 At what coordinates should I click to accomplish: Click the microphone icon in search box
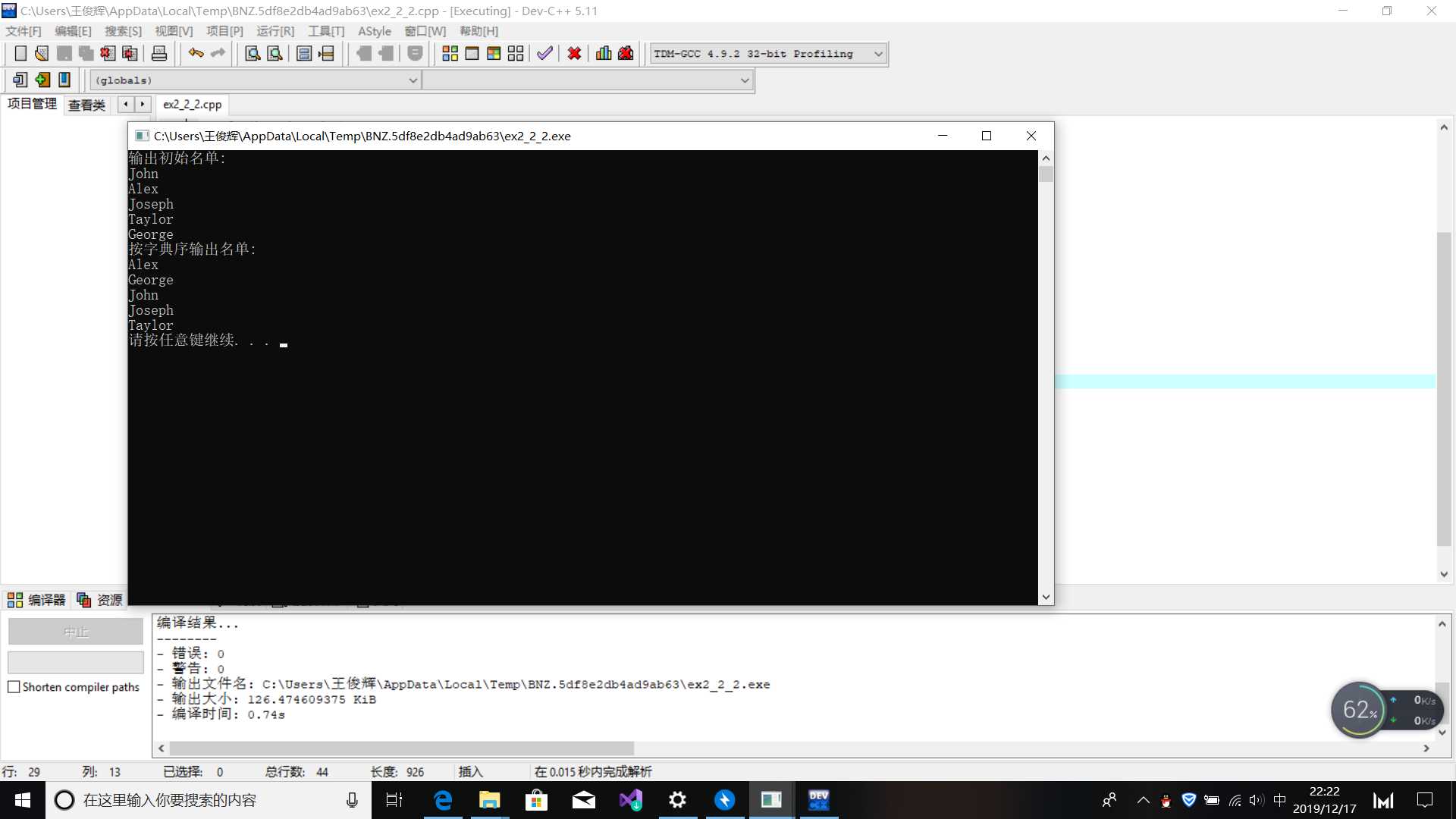(x=352, y=800)
